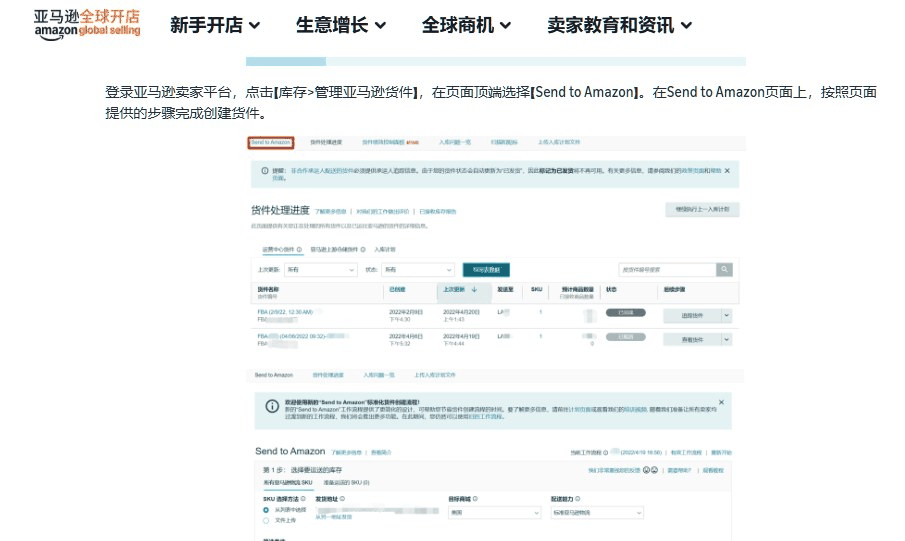Click the smiley face feedback icon
The width and height of the screenshot is (905, 541).
tap(646, 470)
